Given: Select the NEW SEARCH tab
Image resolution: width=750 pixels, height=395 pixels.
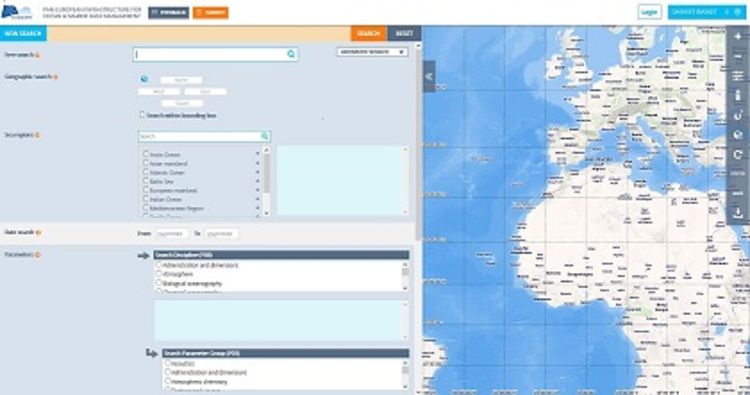Looking at the screenshot, I should [x=23, y=33].
